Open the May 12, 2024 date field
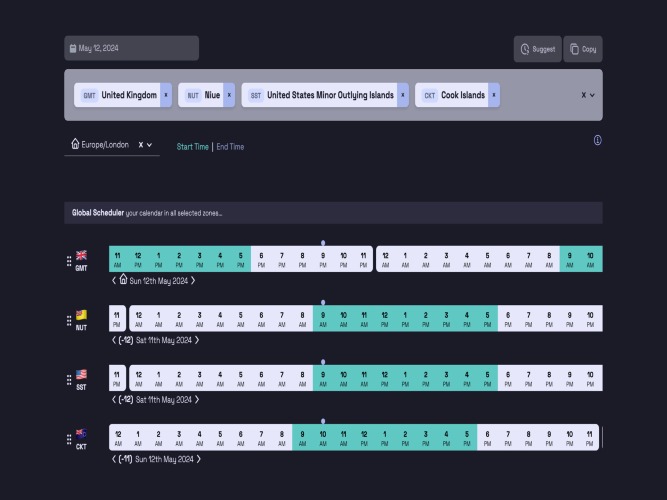 click(x=131, y=48)
